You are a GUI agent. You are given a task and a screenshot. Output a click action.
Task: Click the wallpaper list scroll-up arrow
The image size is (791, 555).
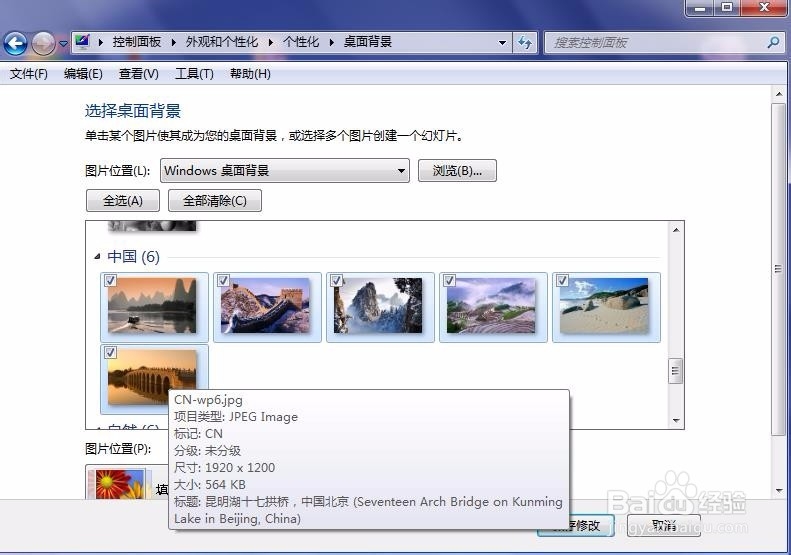(676, 230)
